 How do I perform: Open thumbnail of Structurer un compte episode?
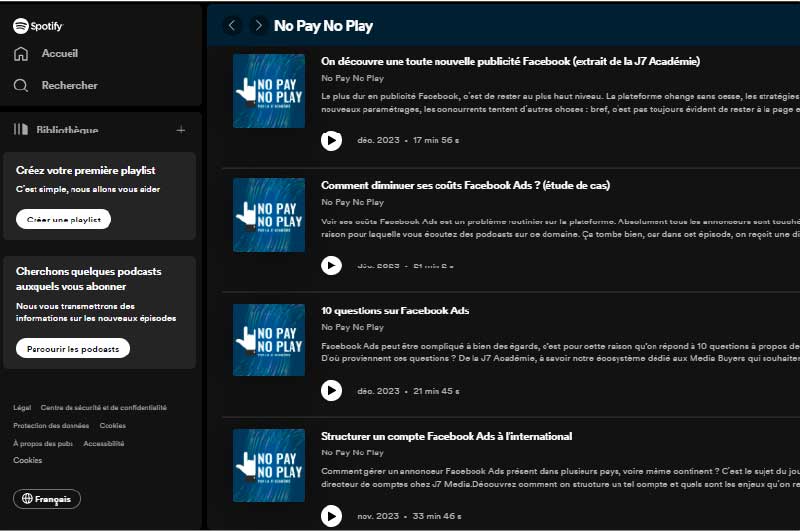pyautogui.click(x=269, y=465)
